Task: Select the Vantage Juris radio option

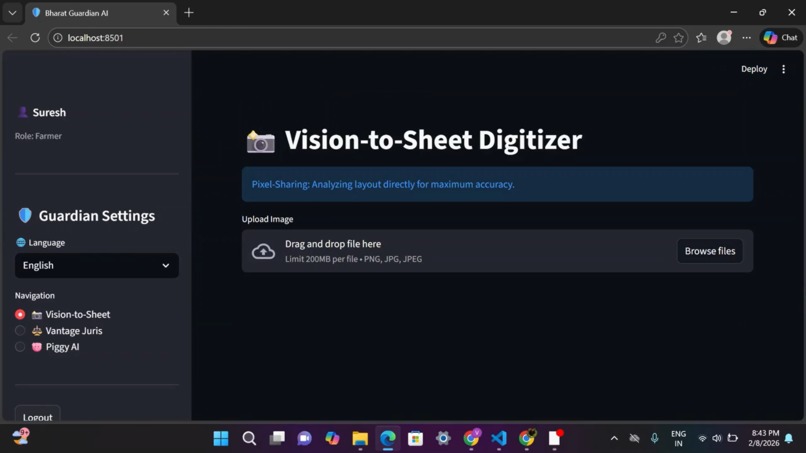Action: tap(20, 331)
